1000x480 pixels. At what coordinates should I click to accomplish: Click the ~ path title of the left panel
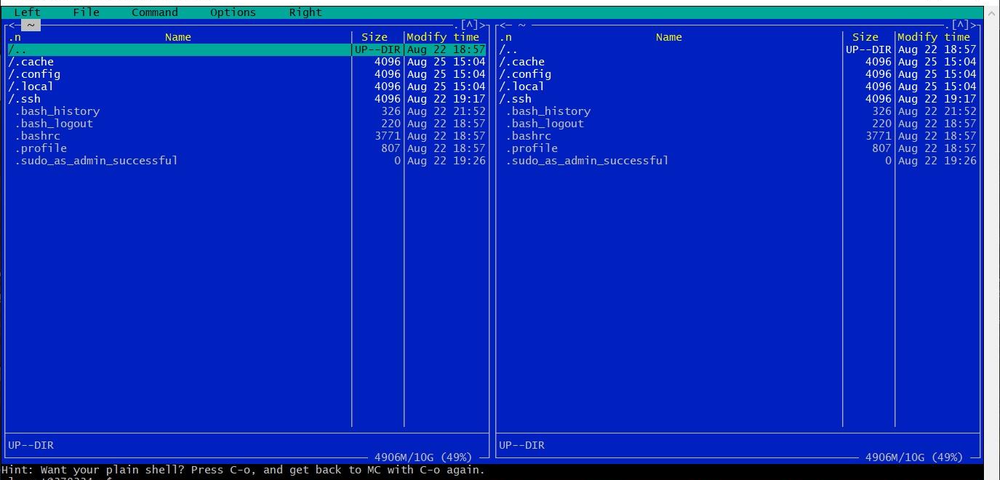pyautogui.click(x=31, y=25)
